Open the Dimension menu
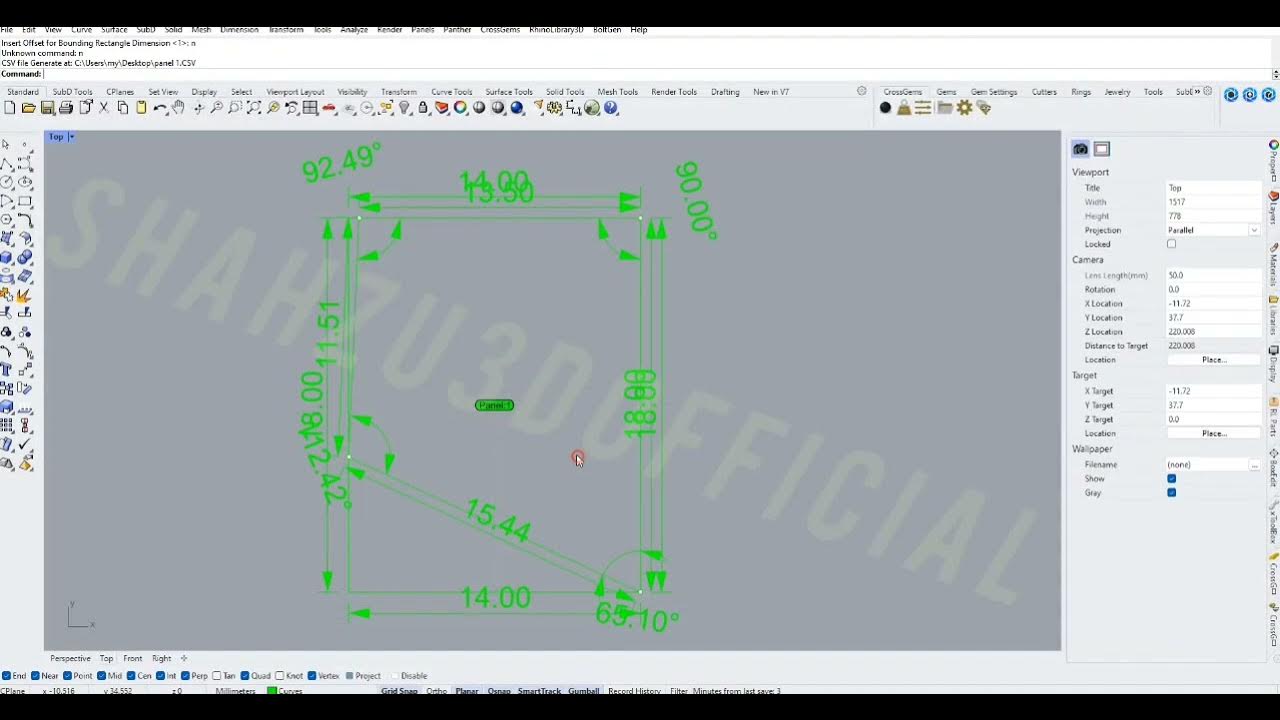1280x720 pixels. pyautogui.click(x=239, y=30)
